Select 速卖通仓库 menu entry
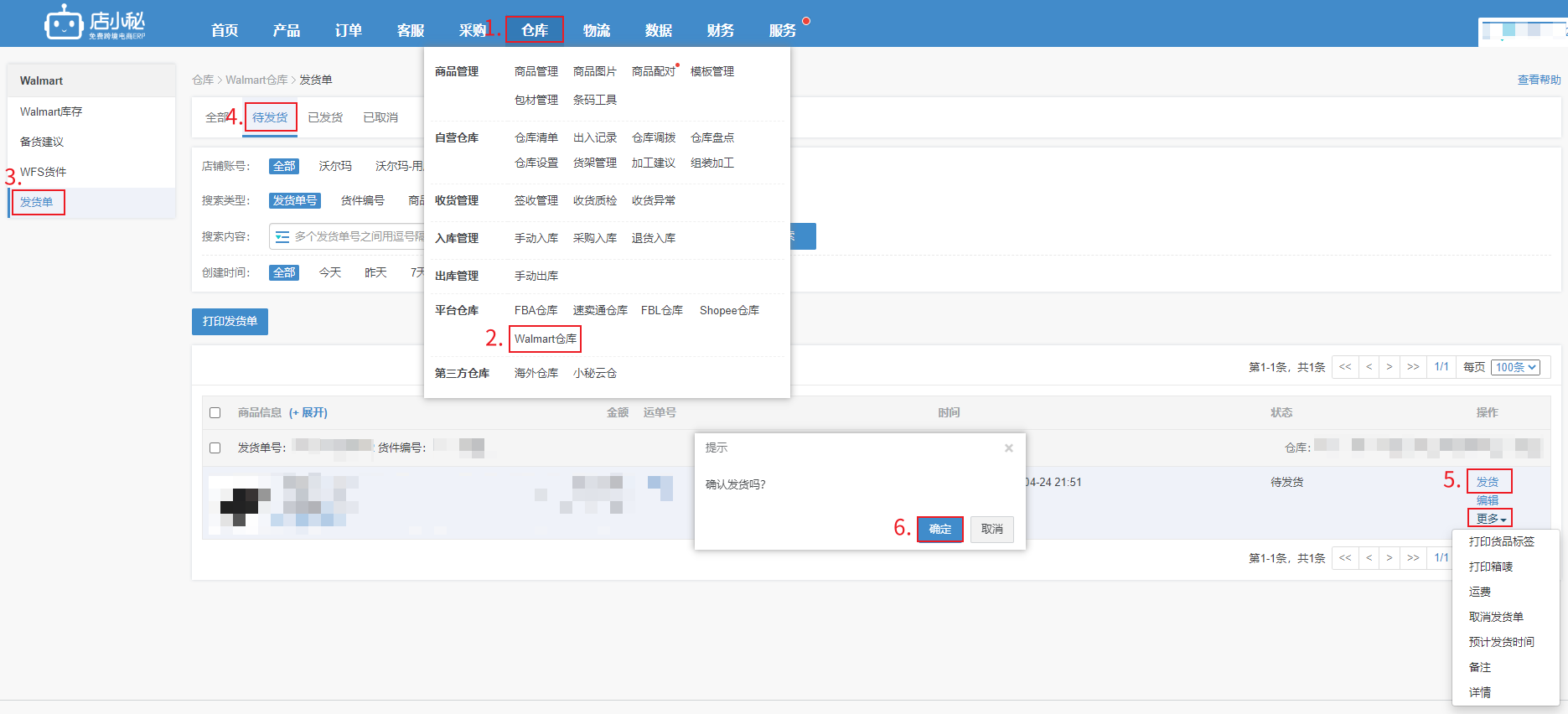This screenshot has height=714, width=1568. 600,311
